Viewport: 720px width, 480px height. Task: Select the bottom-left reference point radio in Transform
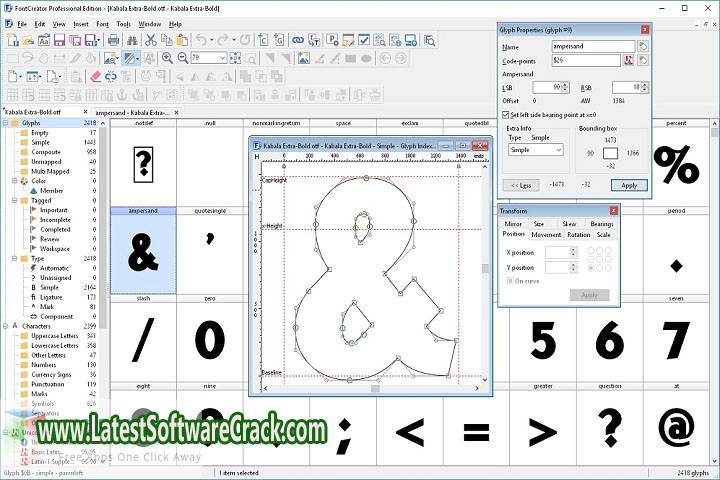(x=591, y=268)
